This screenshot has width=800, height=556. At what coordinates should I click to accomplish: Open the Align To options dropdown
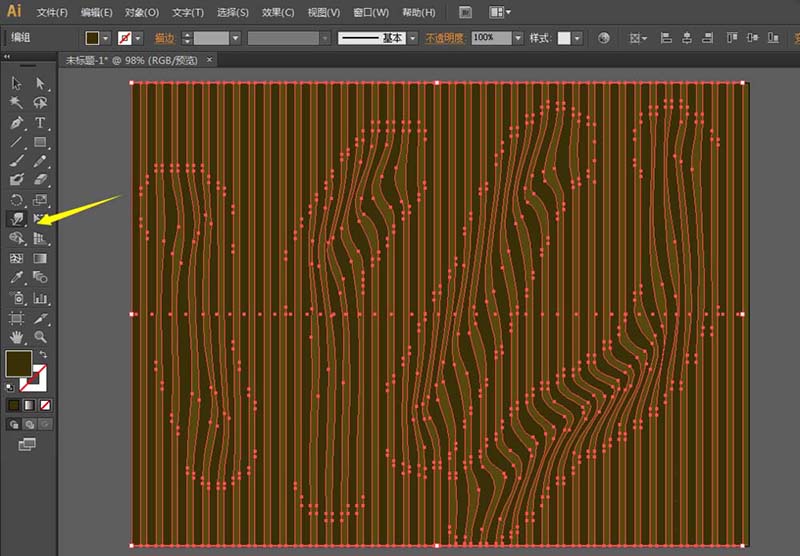point(637,38)
